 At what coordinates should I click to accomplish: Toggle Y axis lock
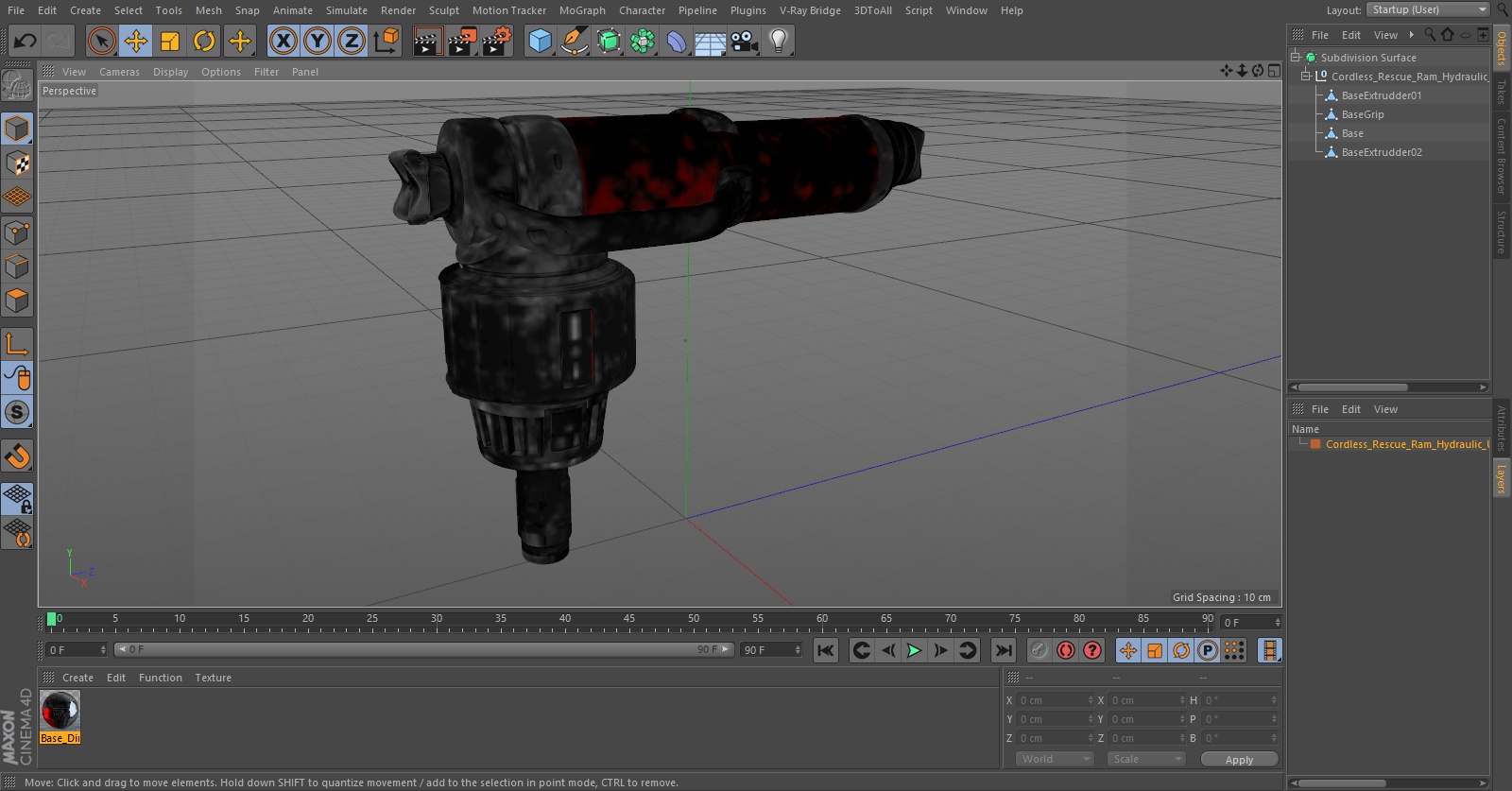click(318, 41)
